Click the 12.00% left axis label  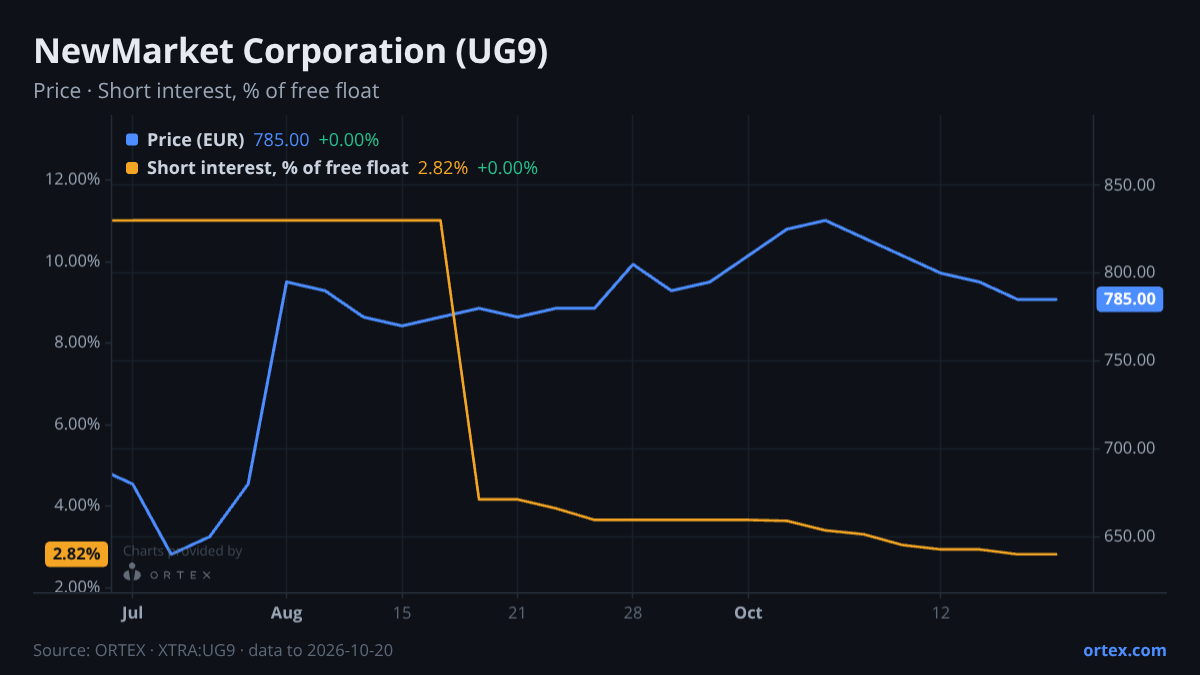[71, 180]
